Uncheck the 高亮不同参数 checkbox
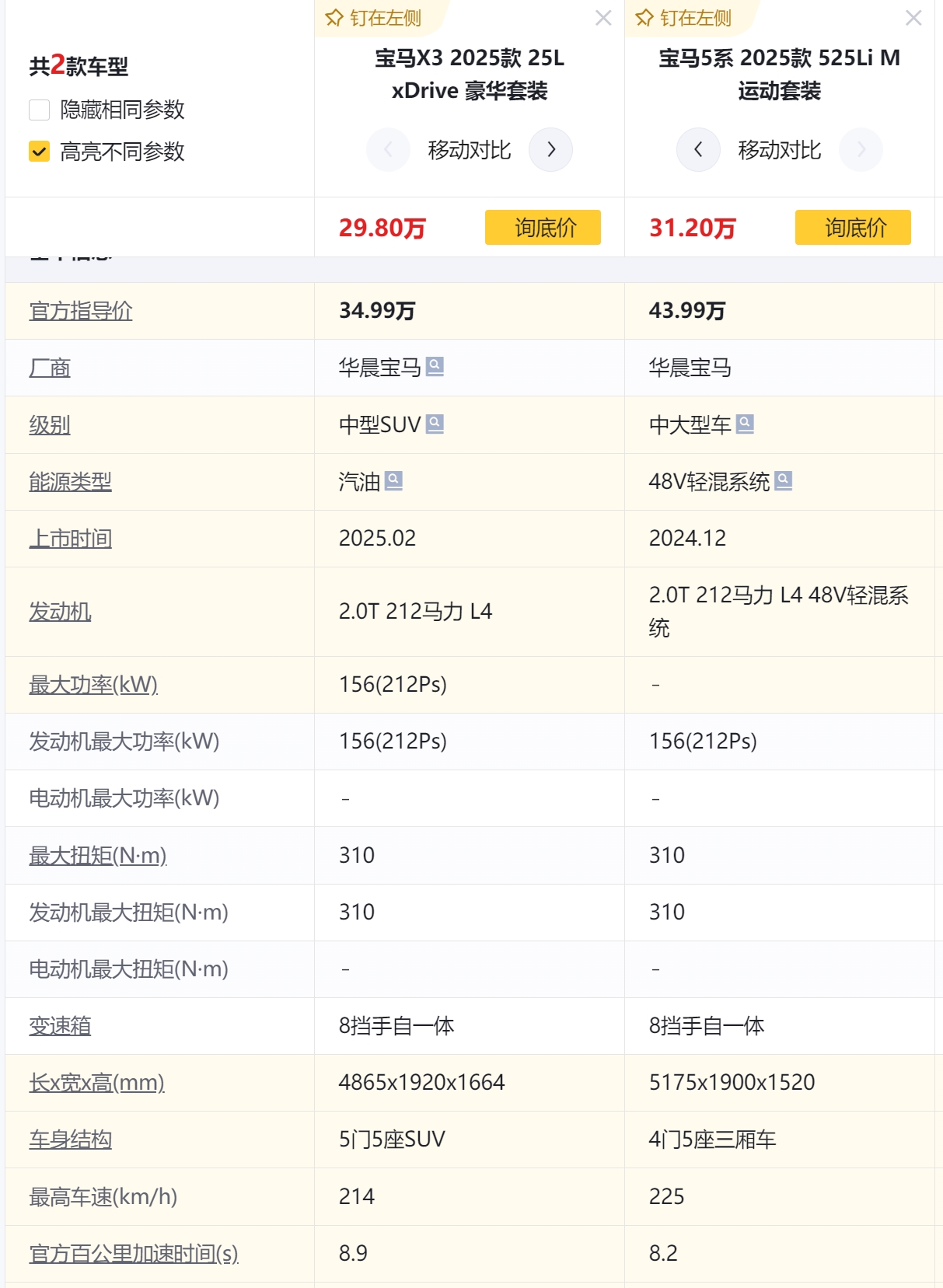This screenshot has height=1288, width=943. (x=39, y=151)
